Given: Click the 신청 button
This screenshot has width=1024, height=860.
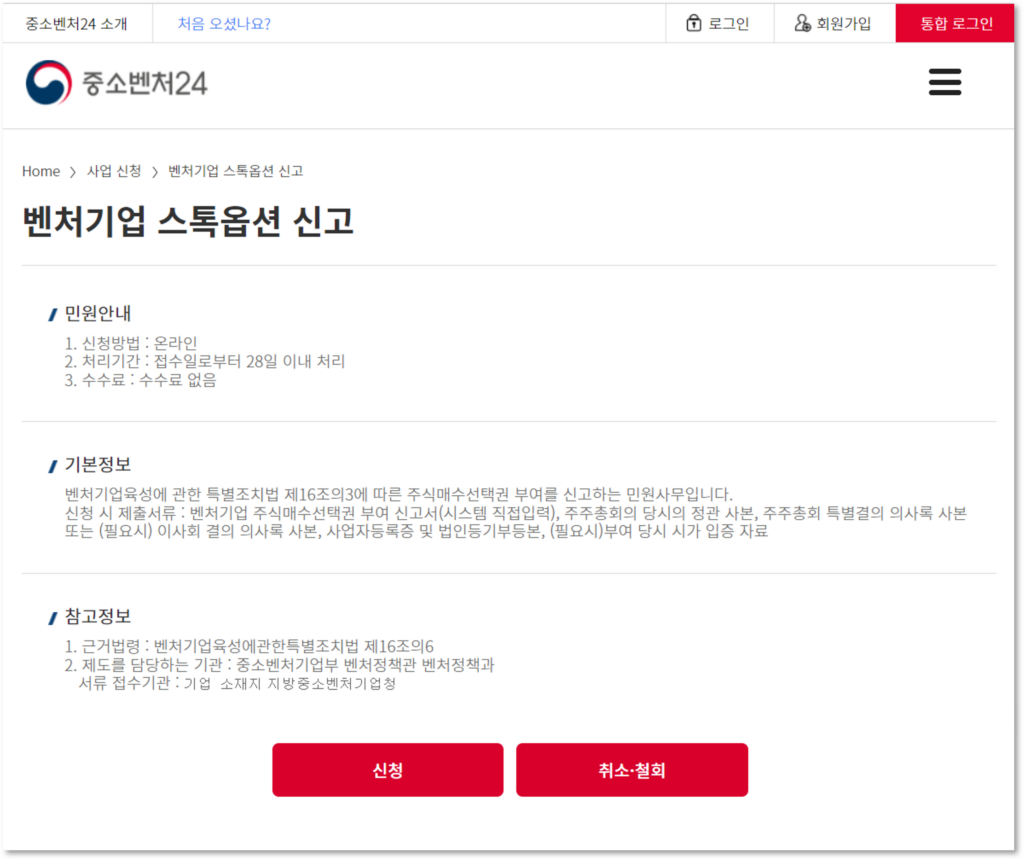Looking at the screenshot, I should 388,770.
